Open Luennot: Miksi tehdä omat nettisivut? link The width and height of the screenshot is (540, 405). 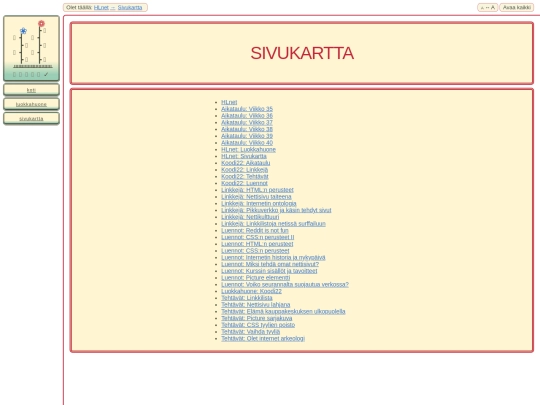click(x=270, y=264)
